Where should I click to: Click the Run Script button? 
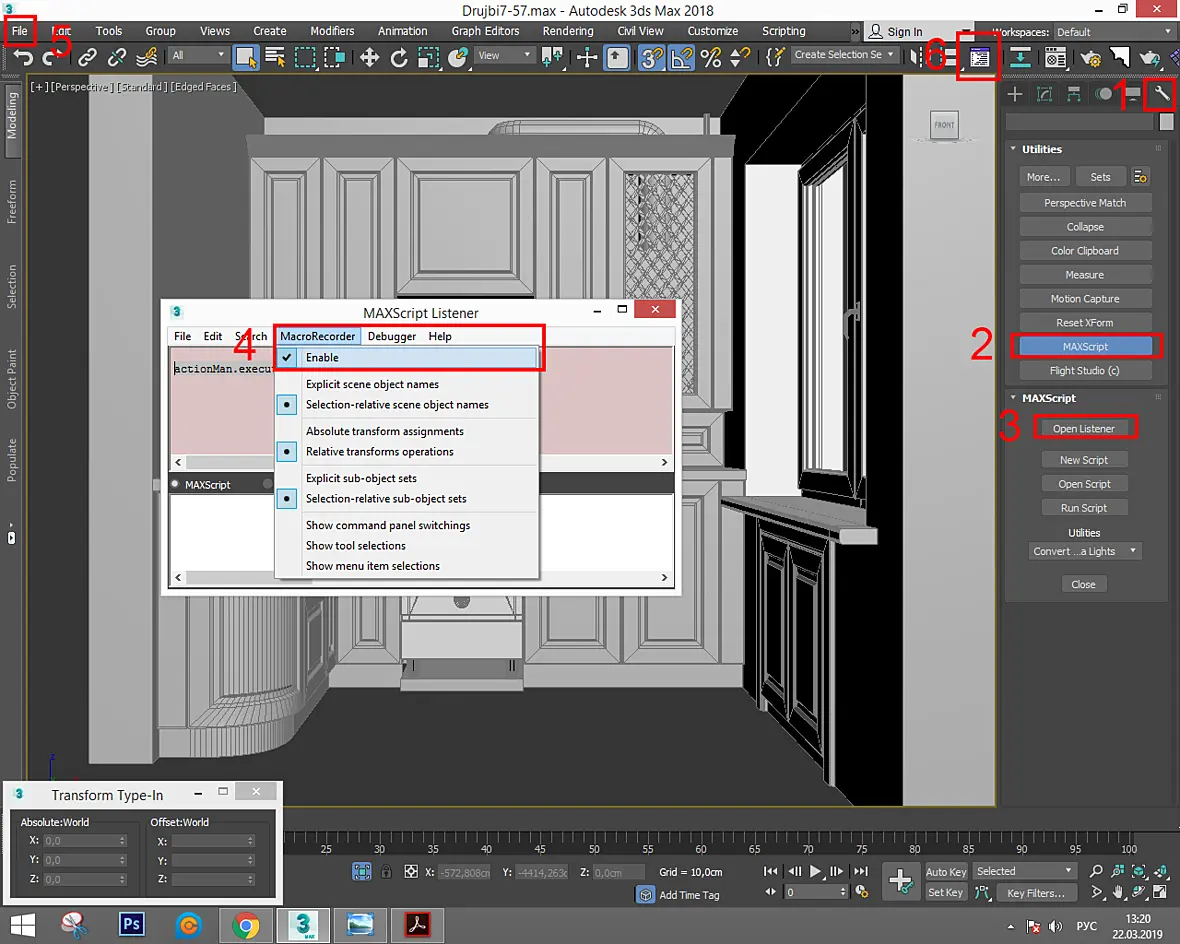[1084, 508]
